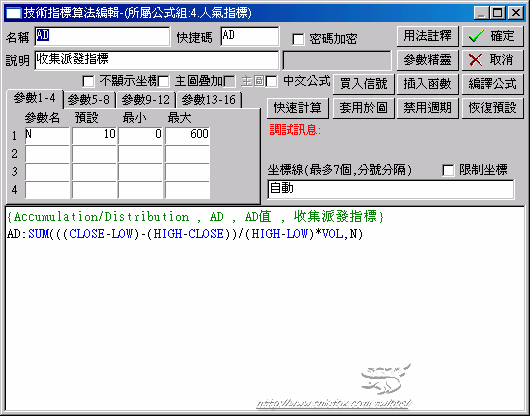Toggle the 中文公式 checkbox

(x=271, y=81)
